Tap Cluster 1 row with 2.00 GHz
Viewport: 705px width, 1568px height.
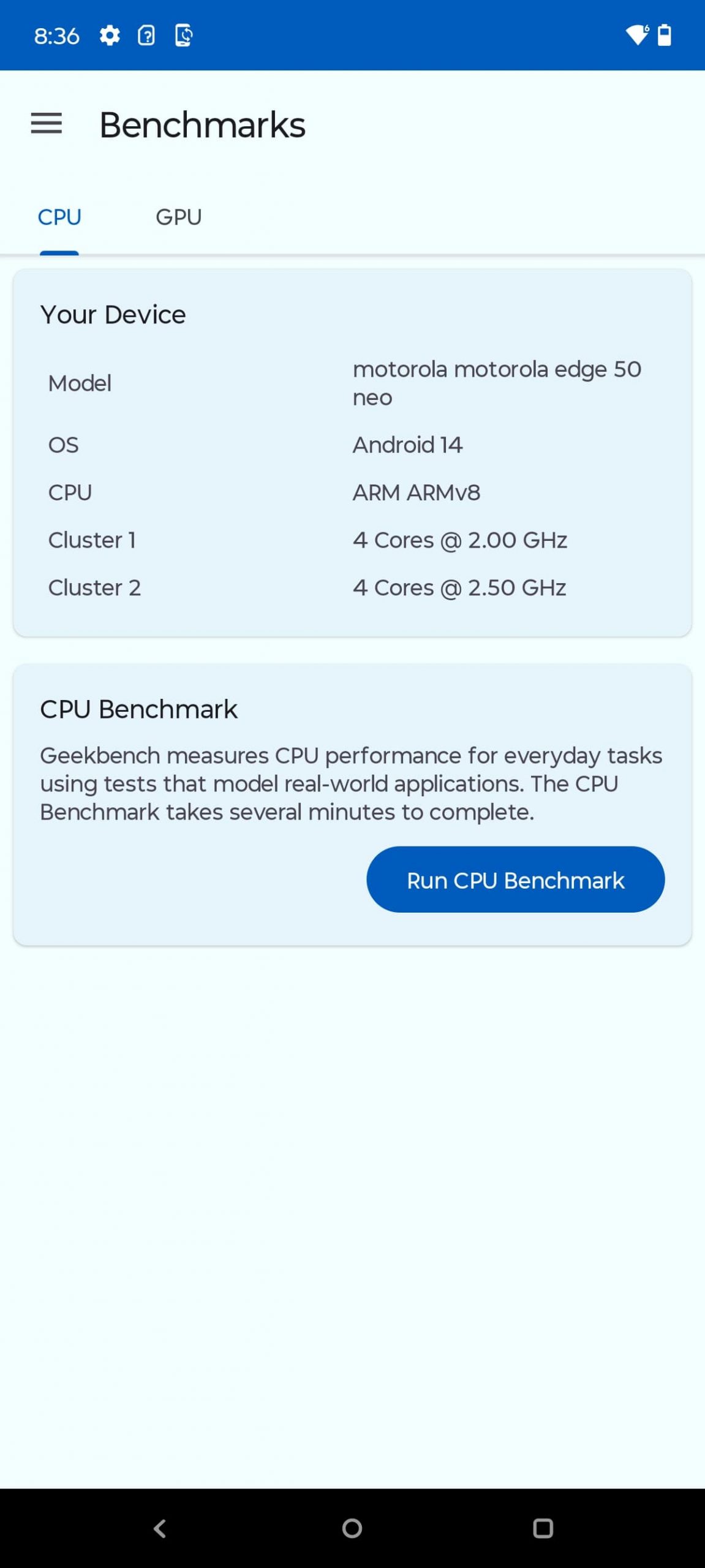[x=352, y=540]
